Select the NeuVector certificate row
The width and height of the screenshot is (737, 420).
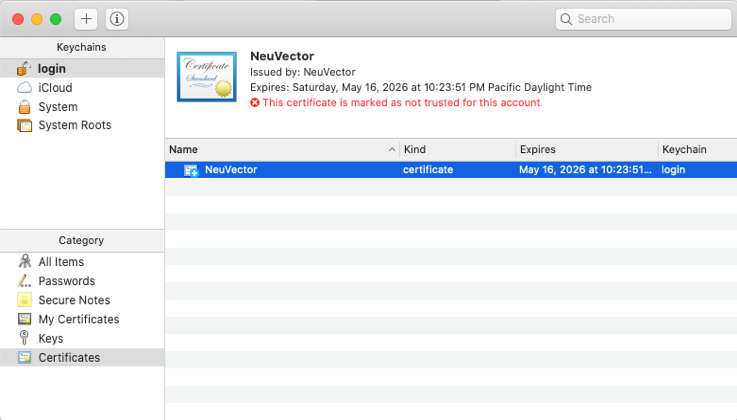(x=450, y=170)
